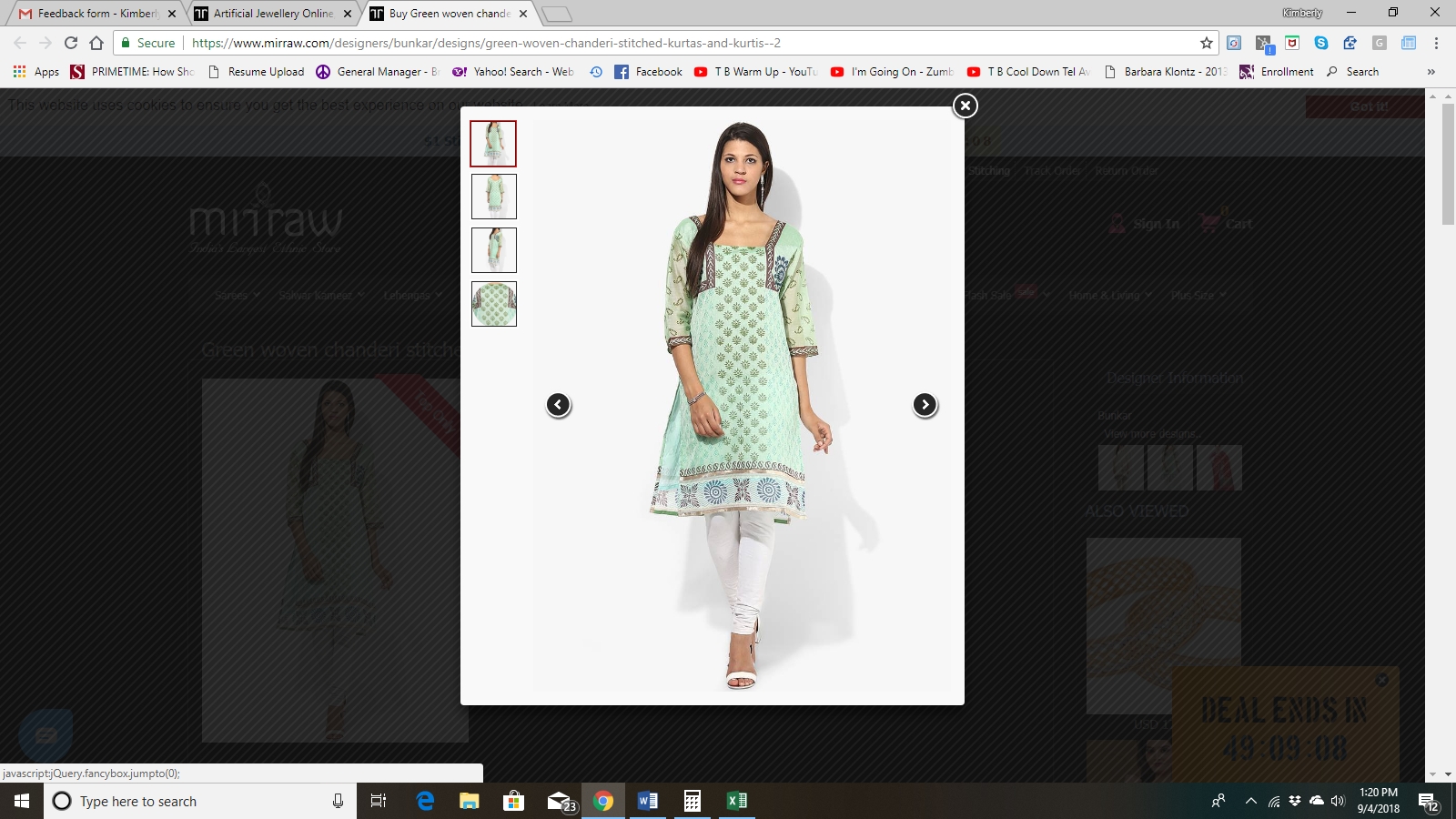
Task: Show hidden system tray icons
Action: coord(1250,801)
